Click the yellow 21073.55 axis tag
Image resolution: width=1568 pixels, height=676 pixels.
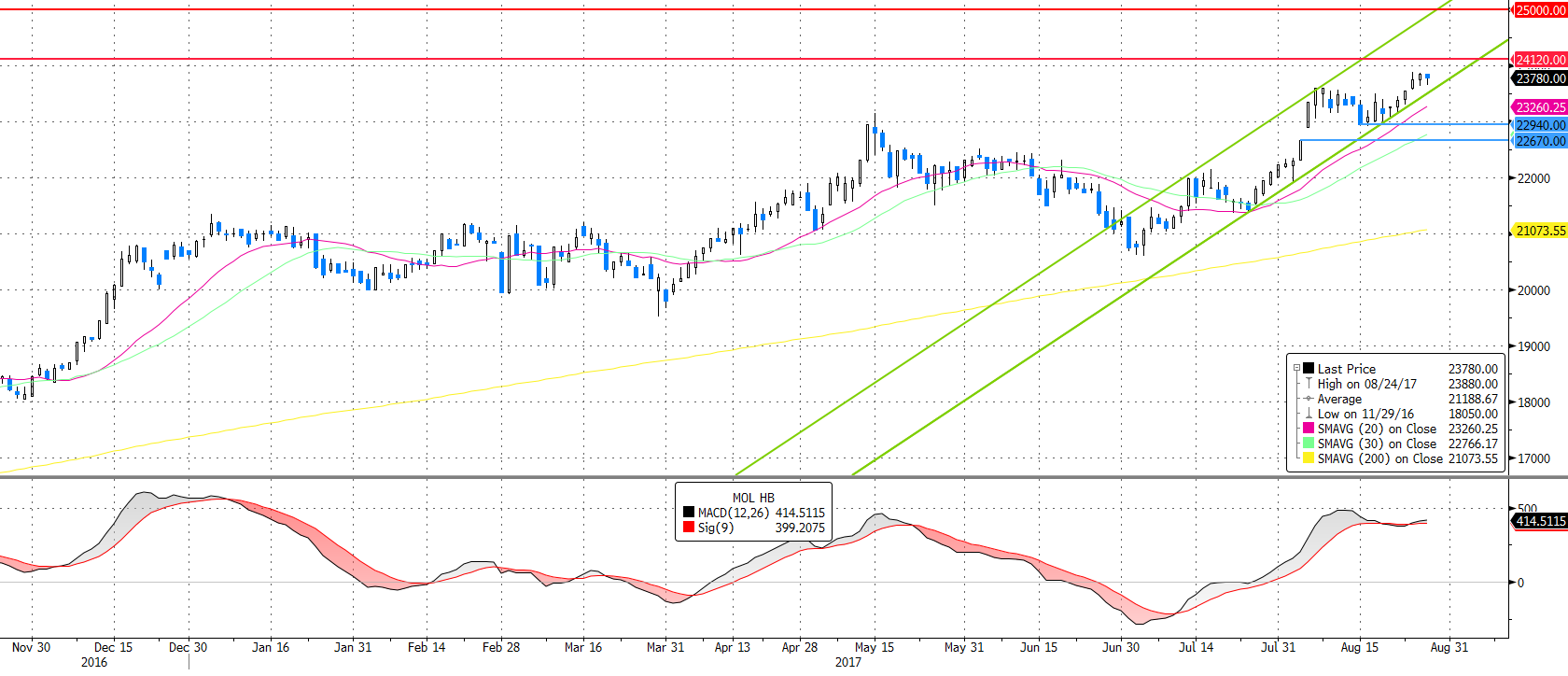click(1540, 231)
